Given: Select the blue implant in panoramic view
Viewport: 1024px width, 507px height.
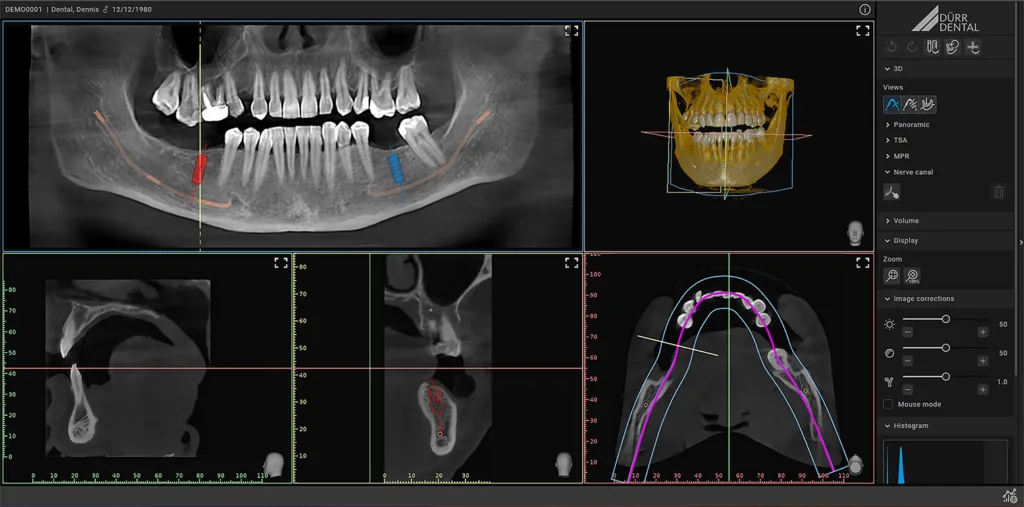Looking at the screenshot, I should 395,167.
